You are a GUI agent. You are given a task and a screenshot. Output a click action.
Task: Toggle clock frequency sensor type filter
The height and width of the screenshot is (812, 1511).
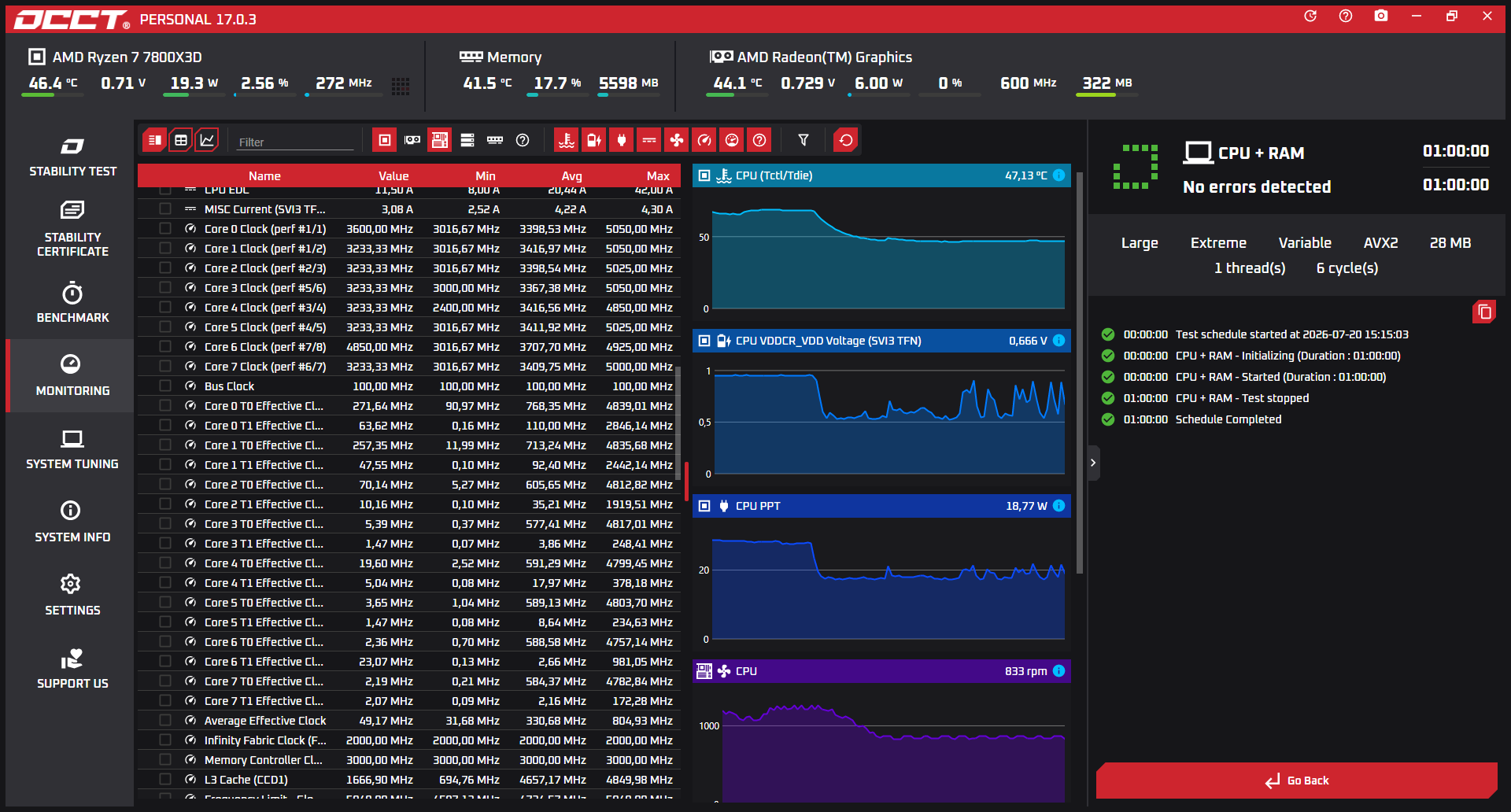coord(704,140)
